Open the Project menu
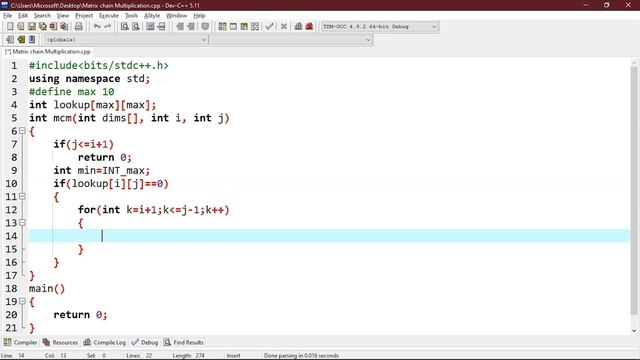This screenshot has width=640, height=360. click(x=84, y=16)
